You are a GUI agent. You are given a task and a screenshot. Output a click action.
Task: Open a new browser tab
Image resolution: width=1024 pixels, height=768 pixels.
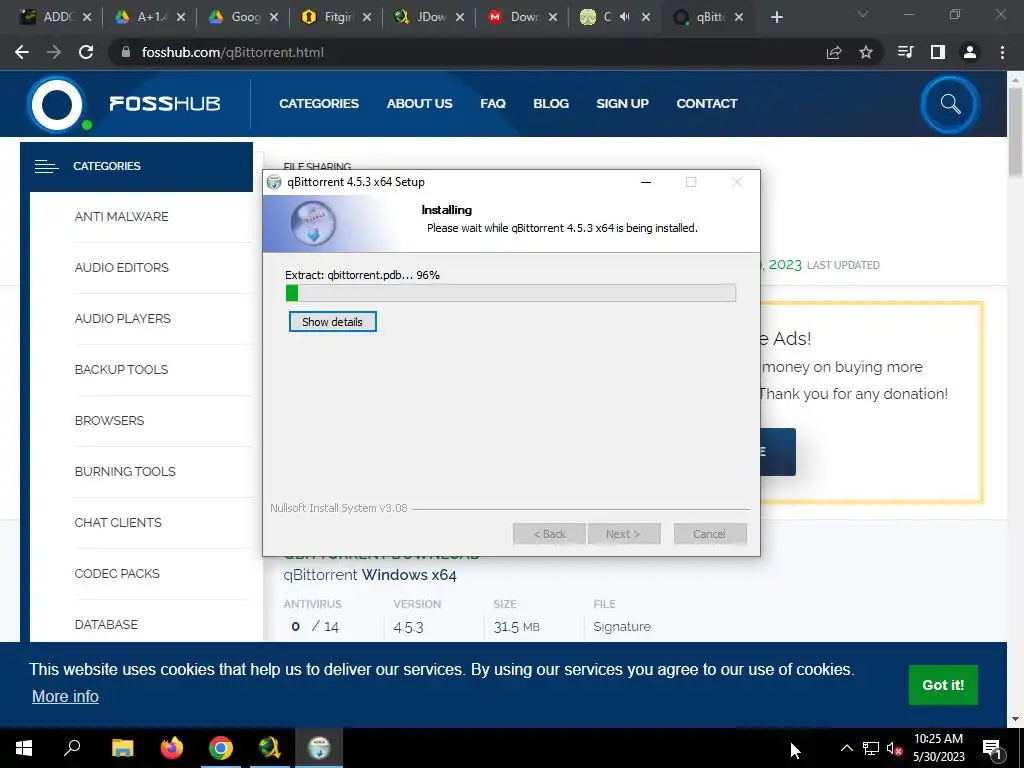[x=776, y=17]
